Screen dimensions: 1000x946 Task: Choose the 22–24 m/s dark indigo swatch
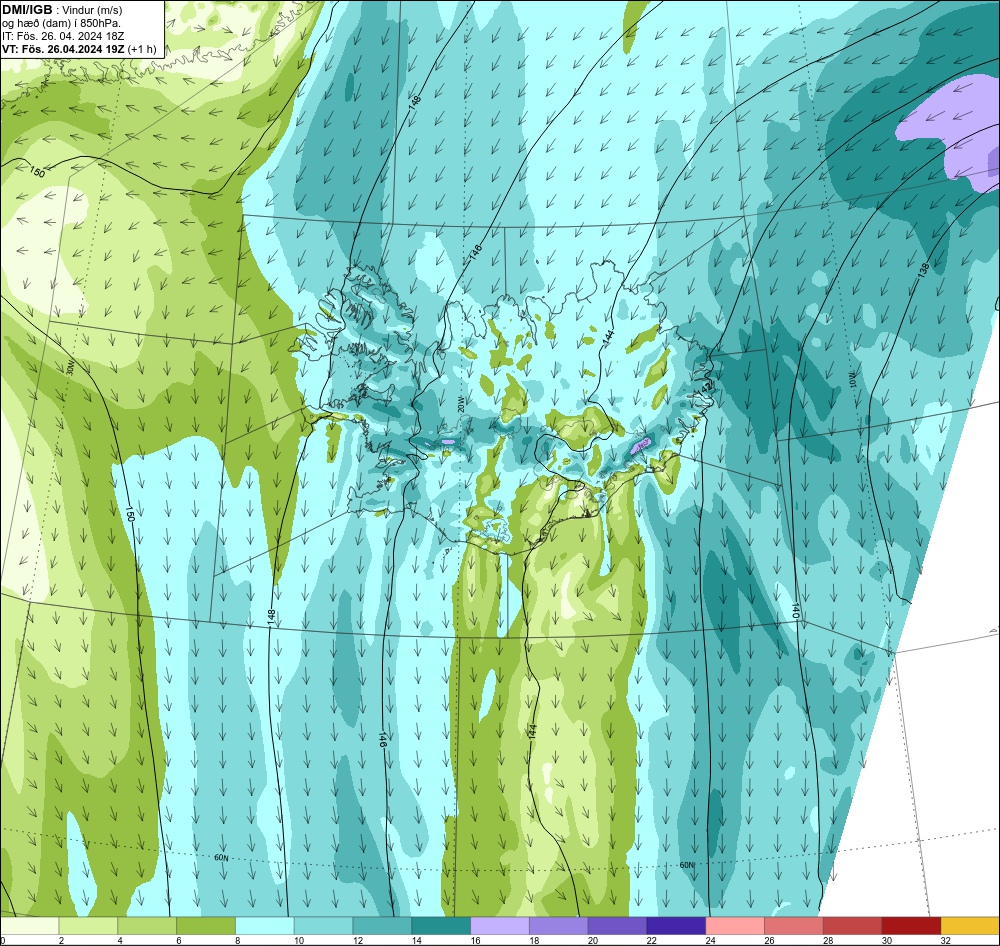[x=676, y=926]
